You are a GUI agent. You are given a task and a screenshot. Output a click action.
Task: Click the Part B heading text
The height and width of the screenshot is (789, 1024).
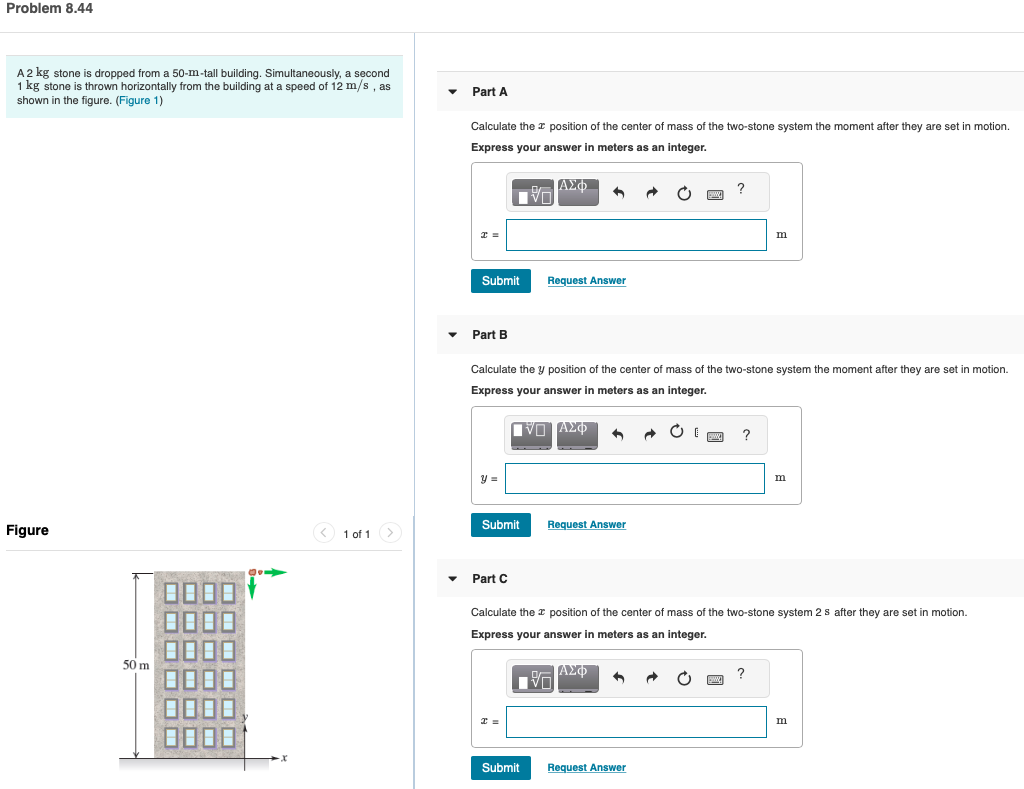coord(490,335)
